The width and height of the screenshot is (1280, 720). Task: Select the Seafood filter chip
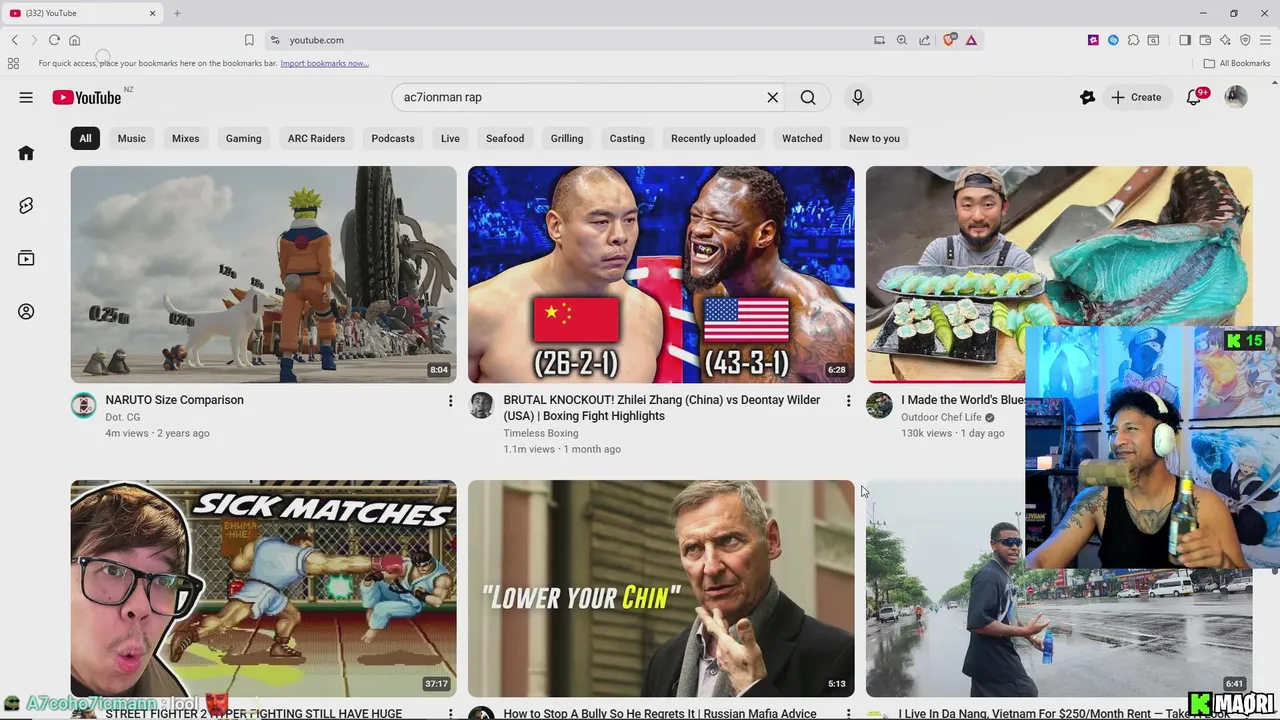(x=505, y=139)
